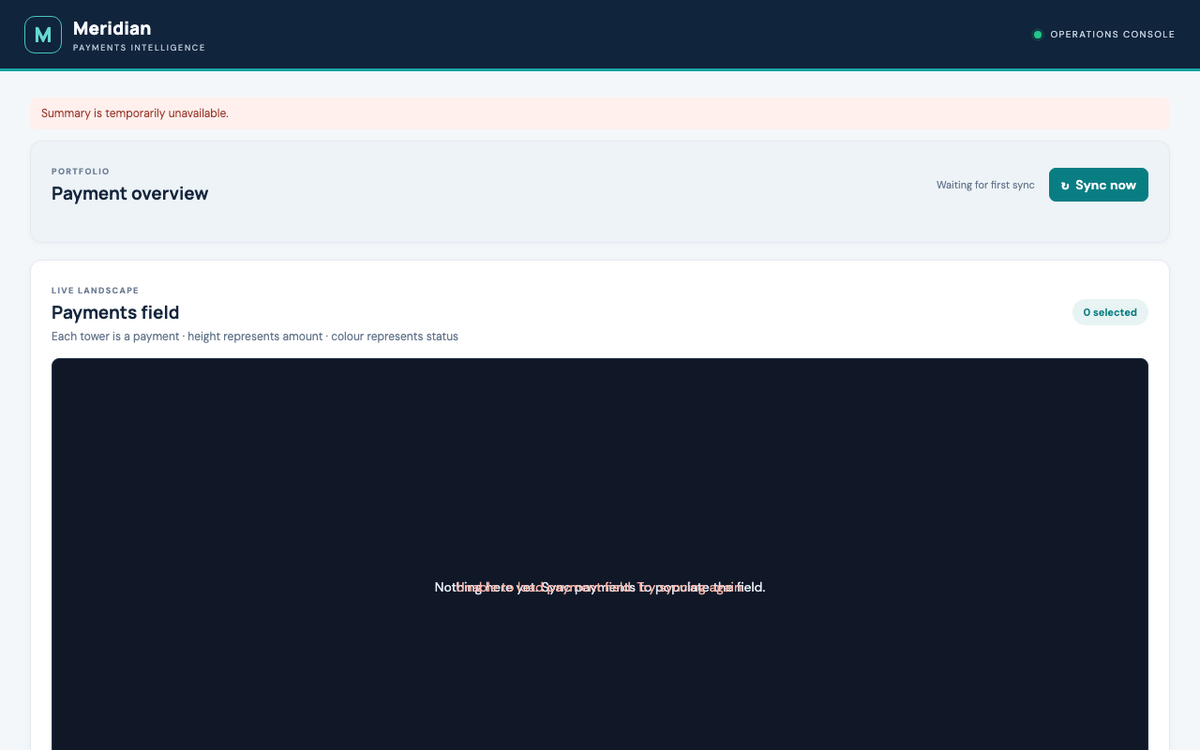
Task: Click the 'Meridian' brand name
Action: 112,28
